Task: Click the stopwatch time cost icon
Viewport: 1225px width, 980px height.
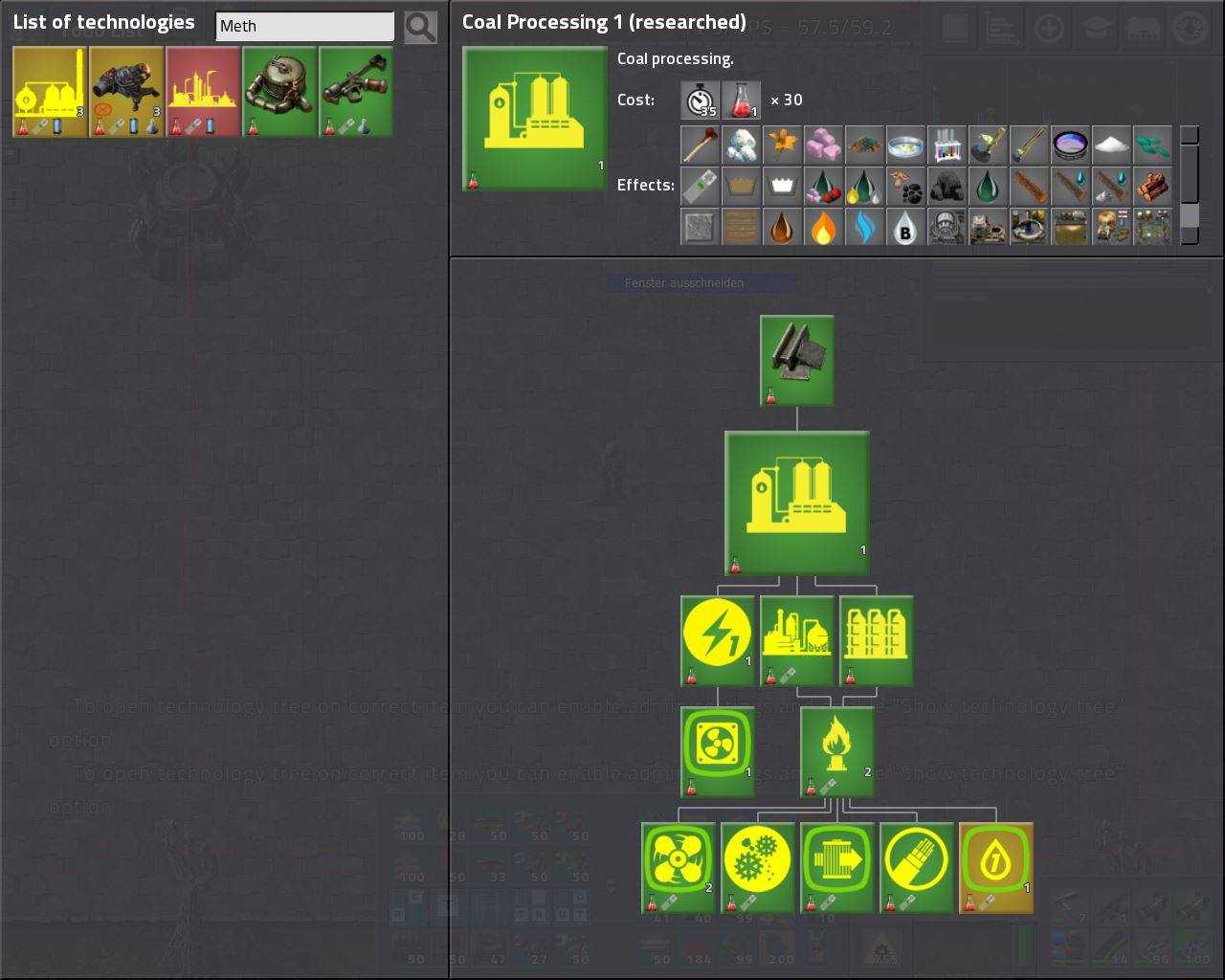Action: (700, 100)
